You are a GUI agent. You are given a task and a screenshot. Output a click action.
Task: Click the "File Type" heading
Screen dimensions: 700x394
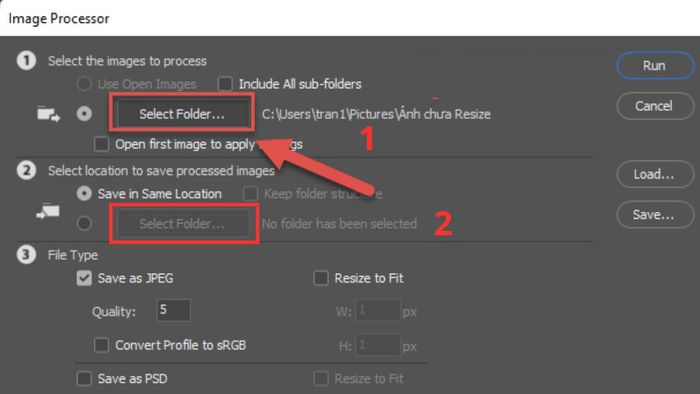point(73,255)
